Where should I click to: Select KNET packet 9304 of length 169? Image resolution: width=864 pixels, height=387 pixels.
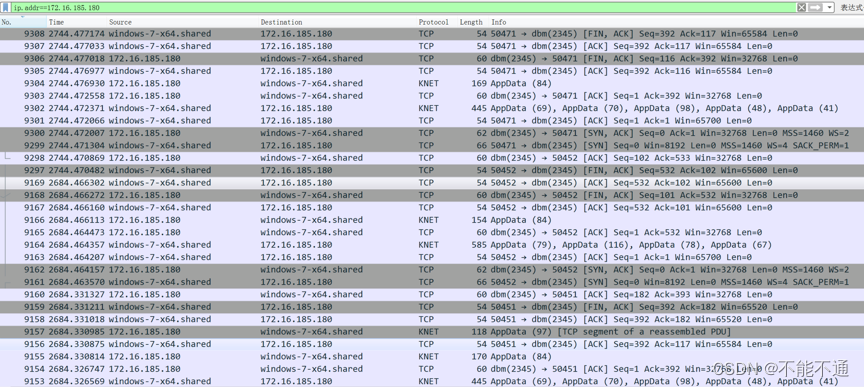pos(432,83)
